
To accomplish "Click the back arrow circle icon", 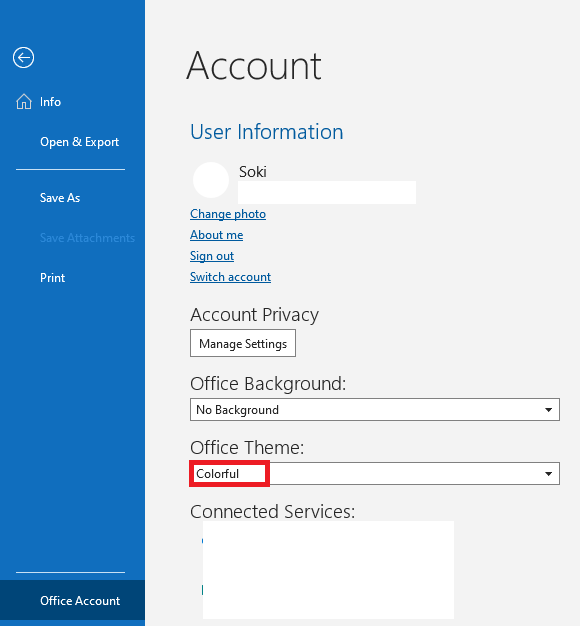I will click(23, 58).
